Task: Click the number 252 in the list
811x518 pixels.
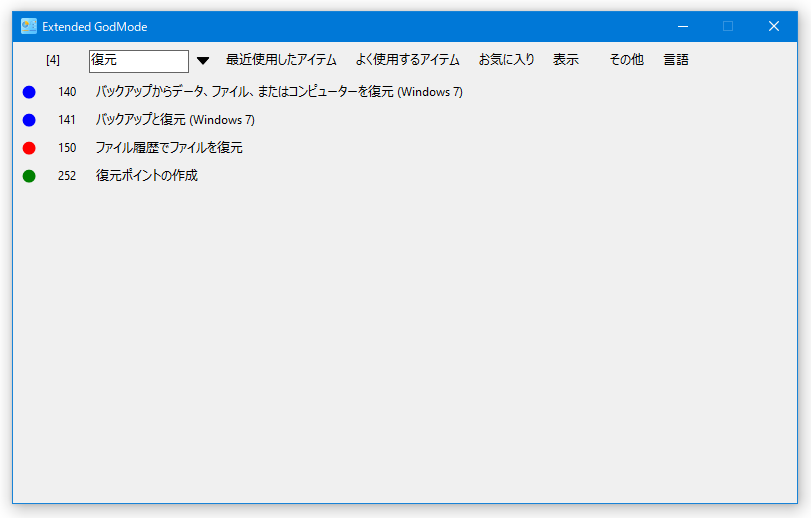Action: pyautogui.click(x=67, y=176)
